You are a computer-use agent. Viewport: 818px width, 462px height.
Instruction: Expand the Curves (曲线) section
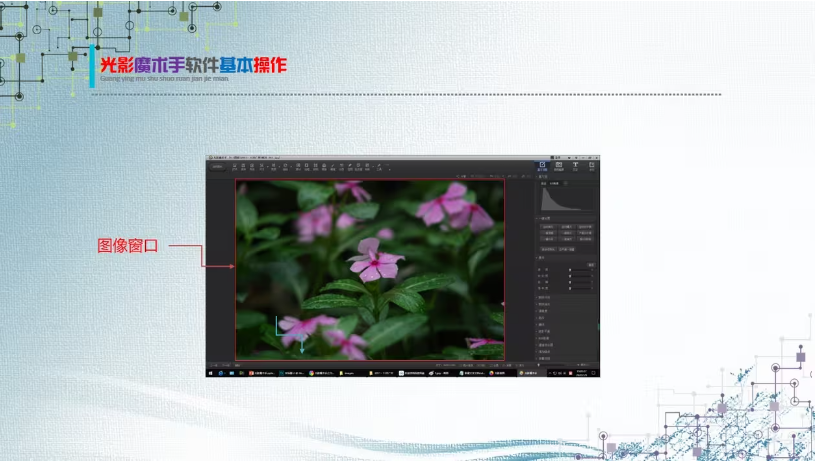(541, 325)
